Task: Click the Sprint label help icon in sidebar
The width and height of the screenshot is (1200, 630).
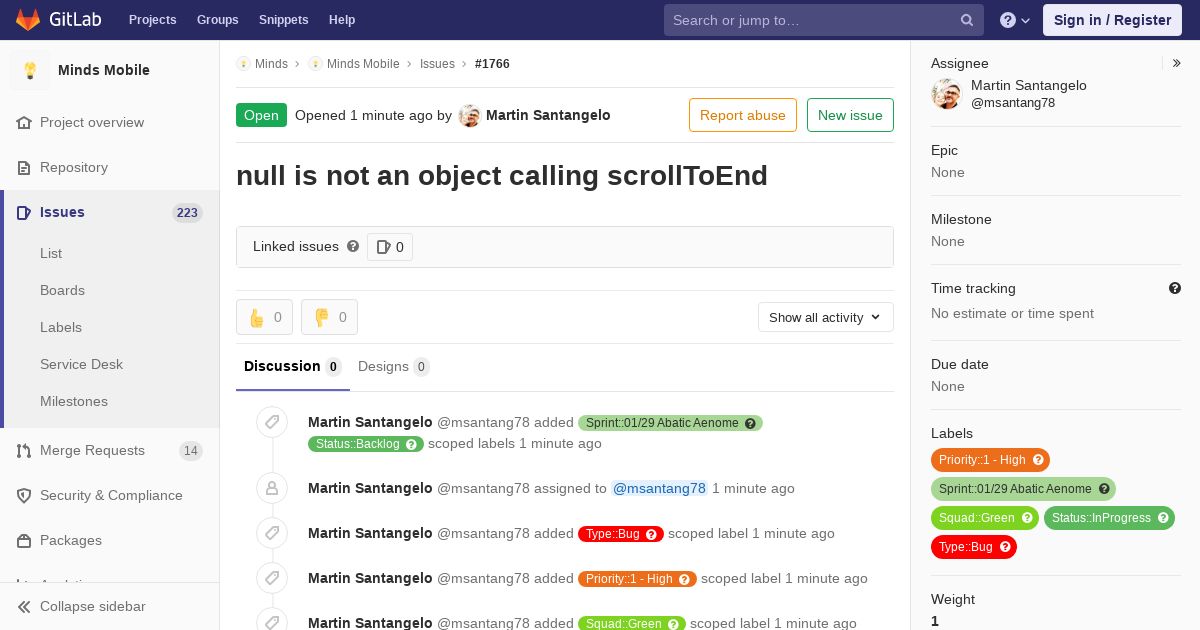Action: click(1104, 489)
